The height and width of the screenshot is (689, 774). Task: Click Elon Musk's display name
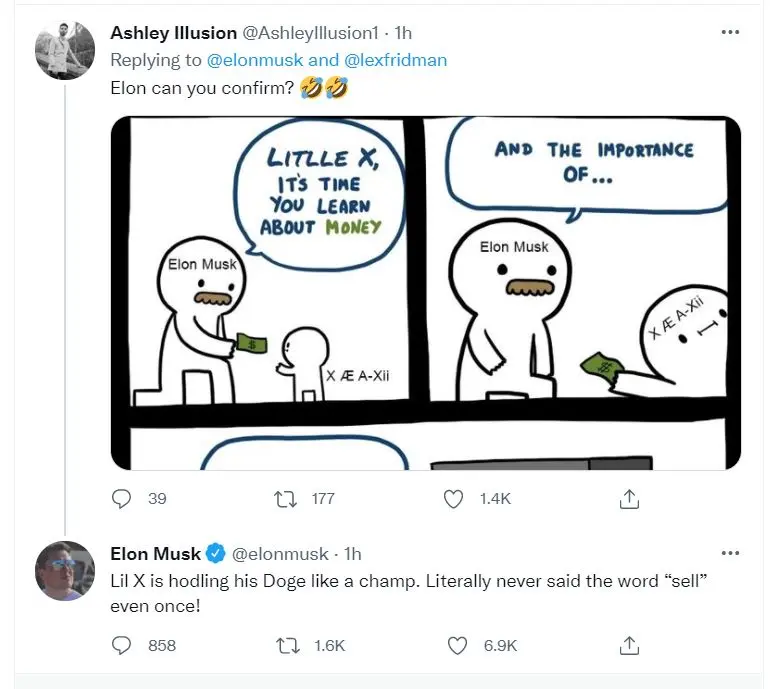[155, 554]
